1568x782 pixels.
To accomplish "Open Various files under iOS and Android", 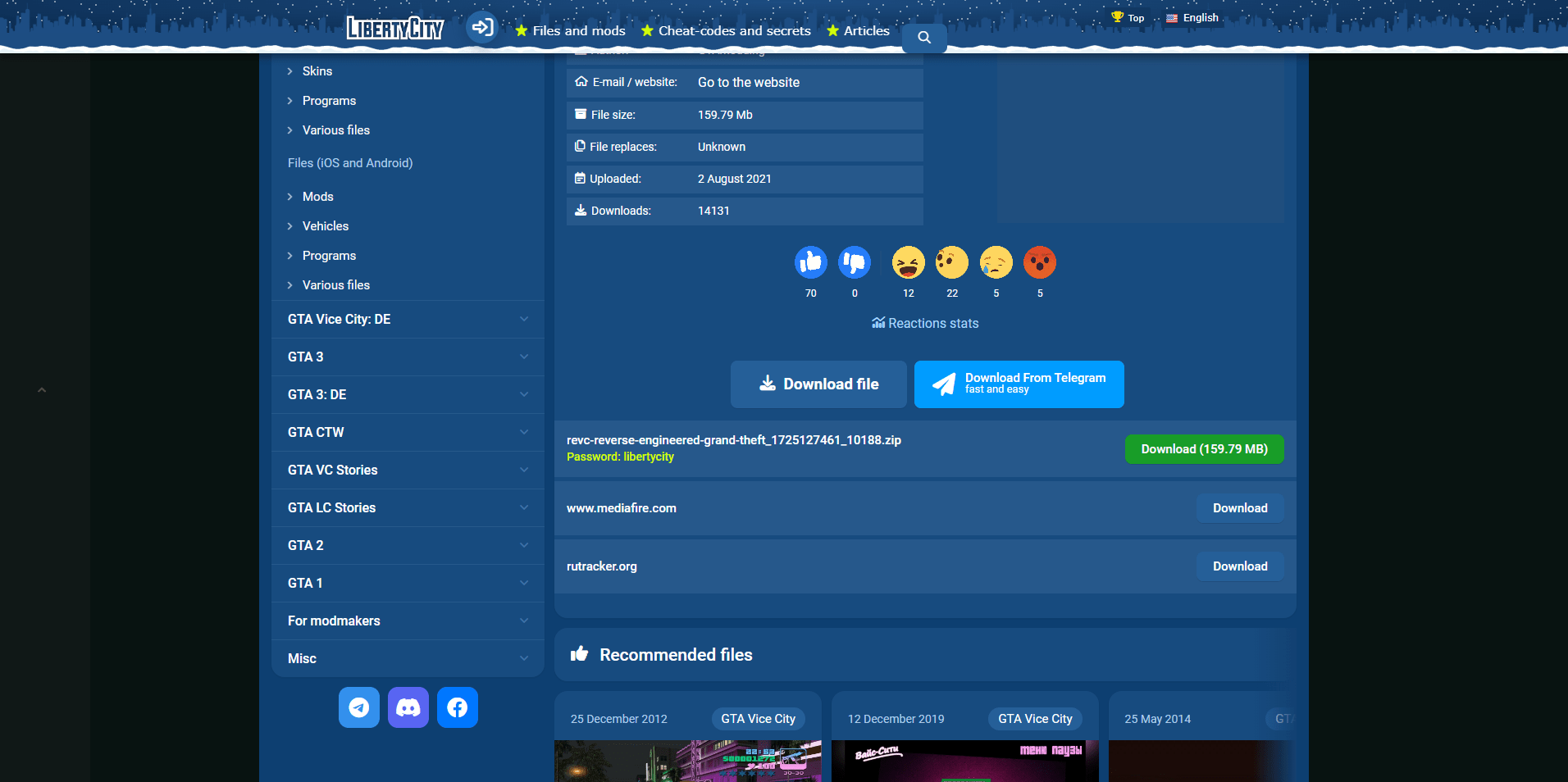I will pos(336,285).
